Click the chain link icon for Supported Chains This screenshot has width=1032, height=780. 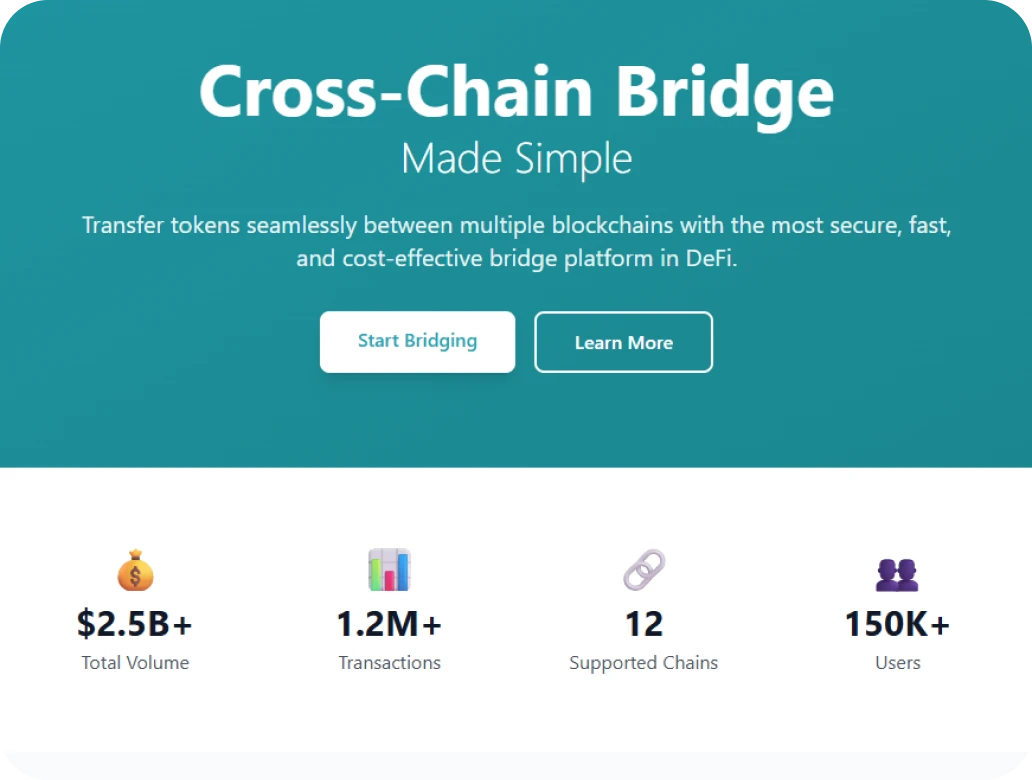[x=643, y=568]
